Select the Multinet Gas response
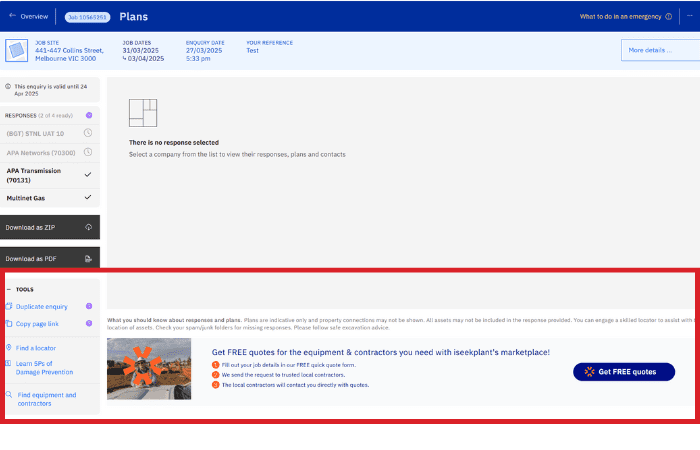Screen dimensions: 700x450 point(28,197)
